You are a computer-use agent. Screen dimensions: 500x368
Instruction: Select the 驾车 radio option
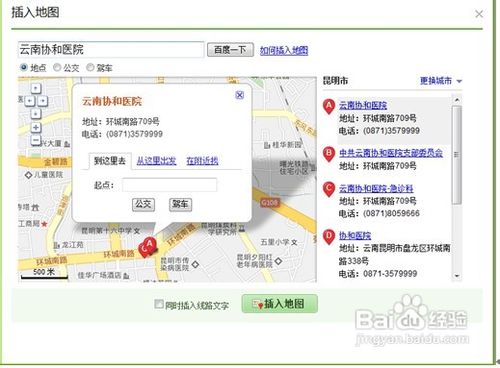tap(90, 68)
